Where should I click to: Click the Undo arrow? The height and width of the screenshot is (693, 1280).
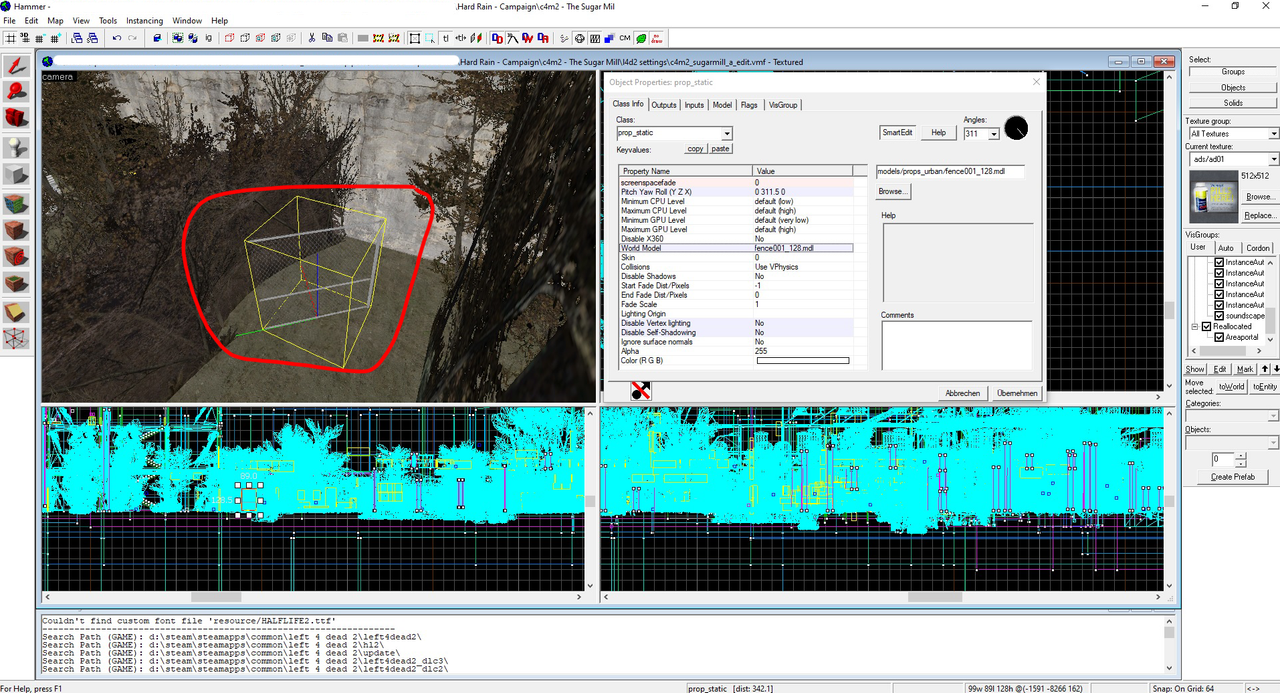117,38
